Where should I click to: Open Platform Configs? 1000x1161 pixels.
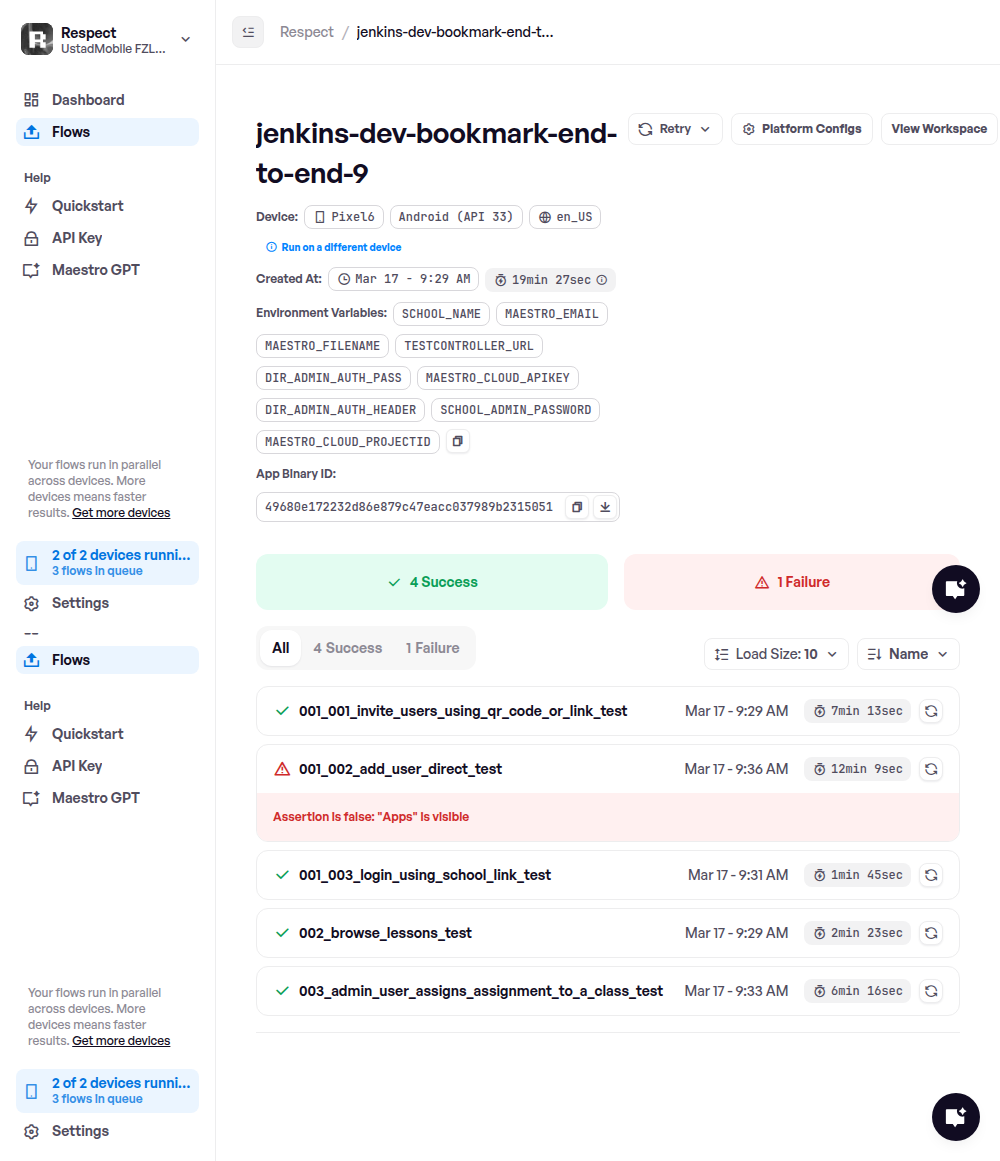point(801,129)
